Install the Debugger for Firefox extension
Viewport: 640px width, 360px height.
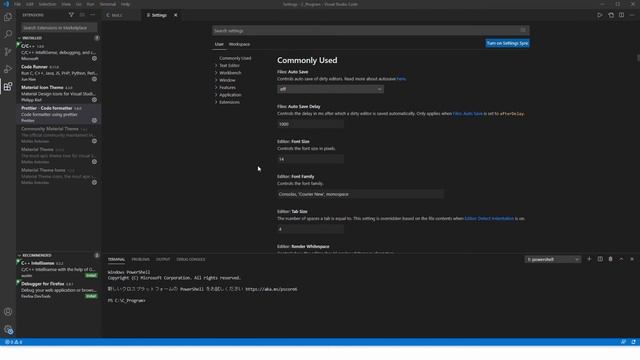click(x=91, y=296)
